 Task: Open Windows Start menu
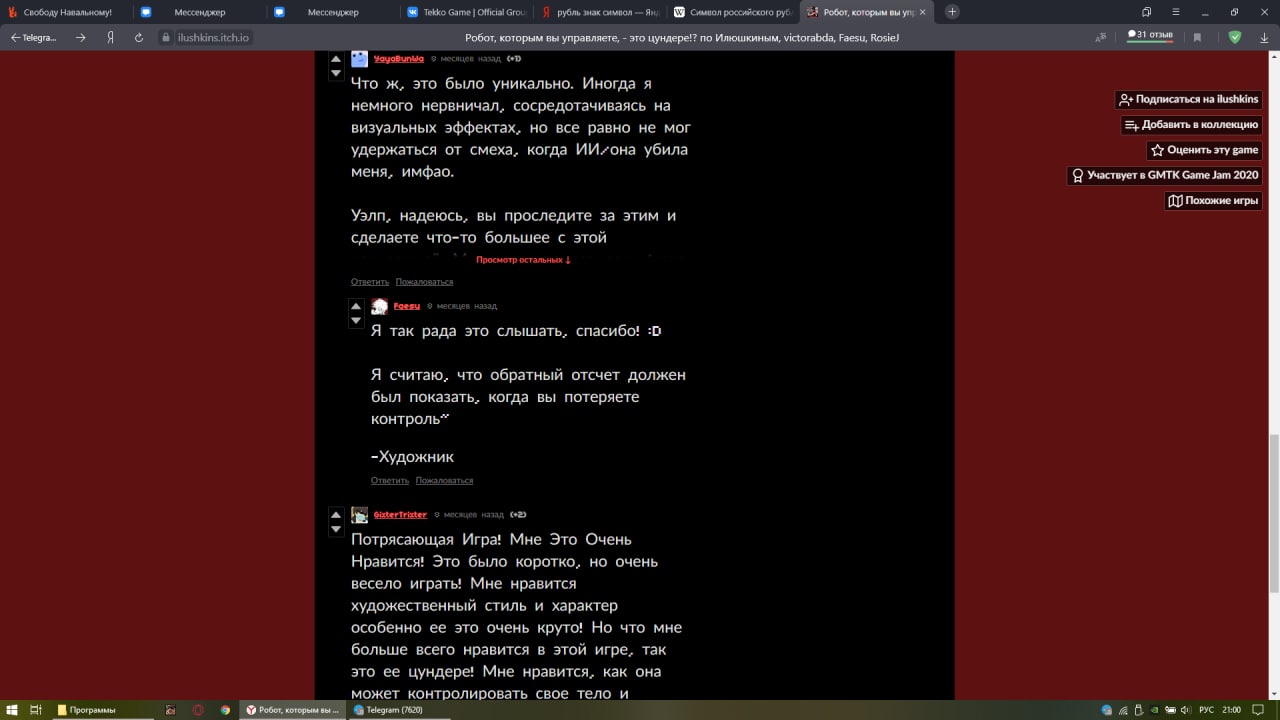(x=11, y=710)
